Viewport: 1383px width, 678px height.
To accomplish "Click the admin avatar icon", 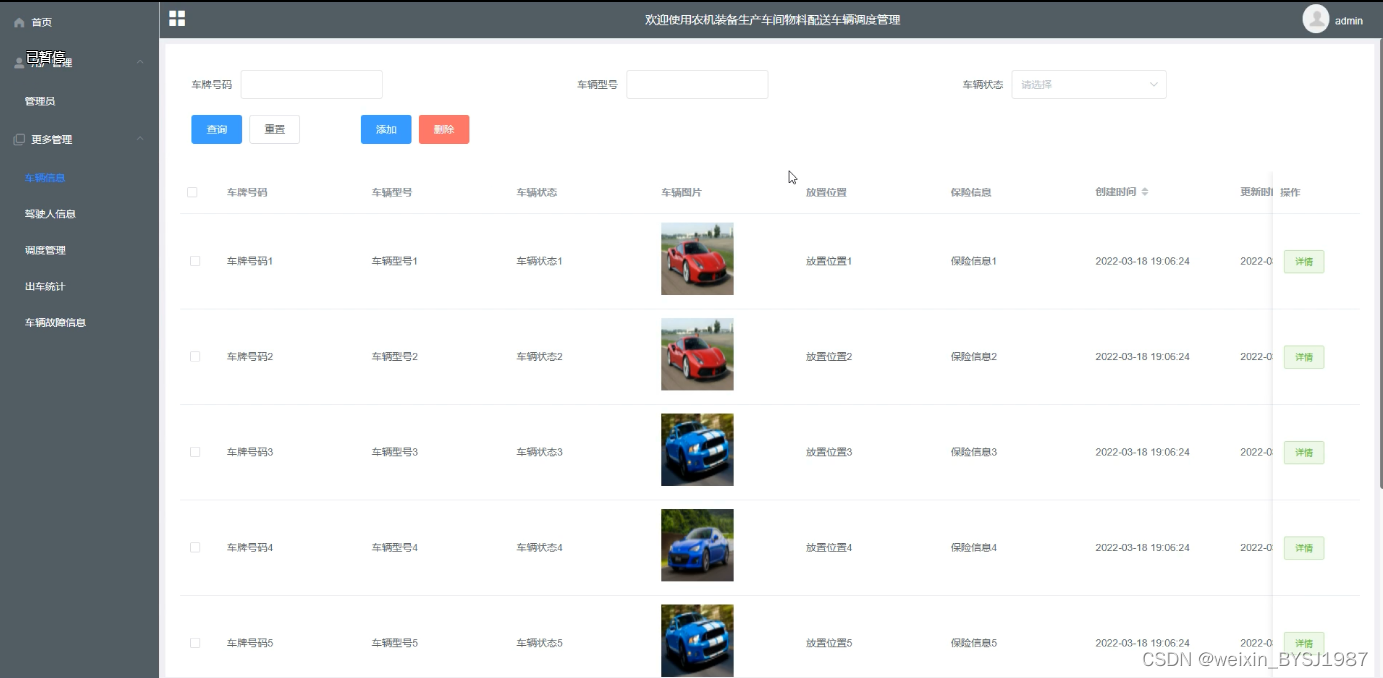I will point(1316,19).
